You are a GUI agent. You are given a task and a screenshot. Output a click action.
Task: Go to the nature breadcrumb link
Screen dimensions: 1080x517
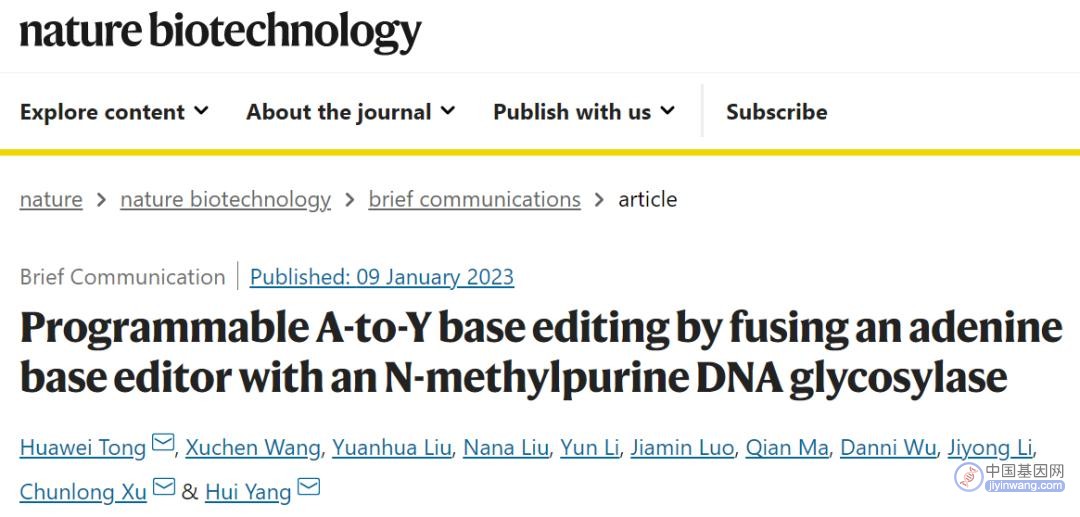[51, 200]
